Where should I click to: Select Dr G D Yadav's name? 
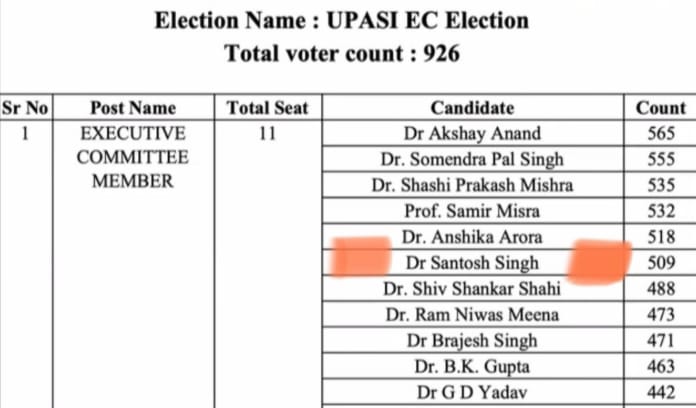tap(472, 393)
